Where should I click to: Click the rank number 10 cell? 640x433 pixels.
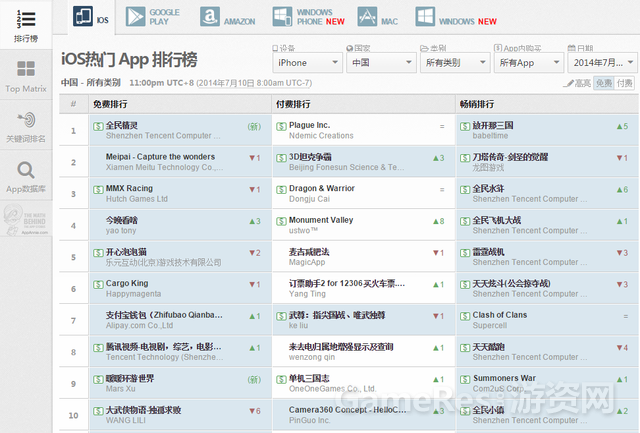pyautogui.click(x=73, y=415)
